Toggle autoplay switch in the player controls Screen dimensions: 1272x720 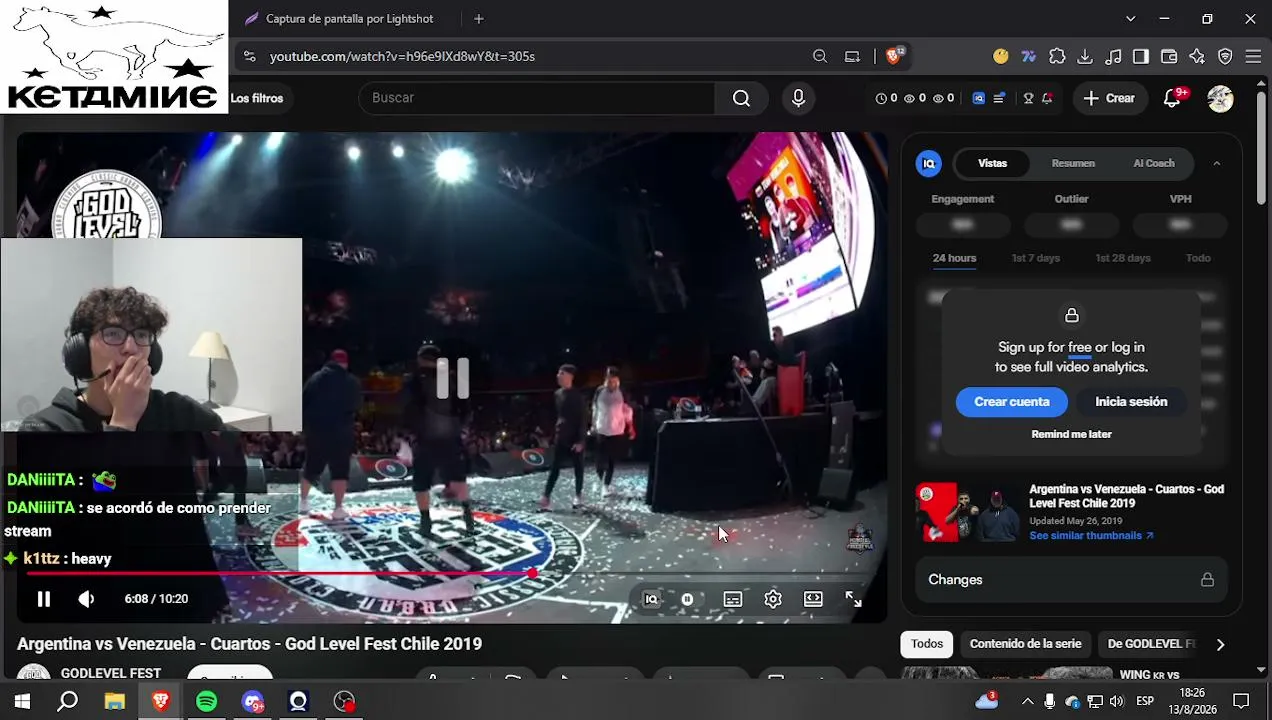click(x=687, y=599)
